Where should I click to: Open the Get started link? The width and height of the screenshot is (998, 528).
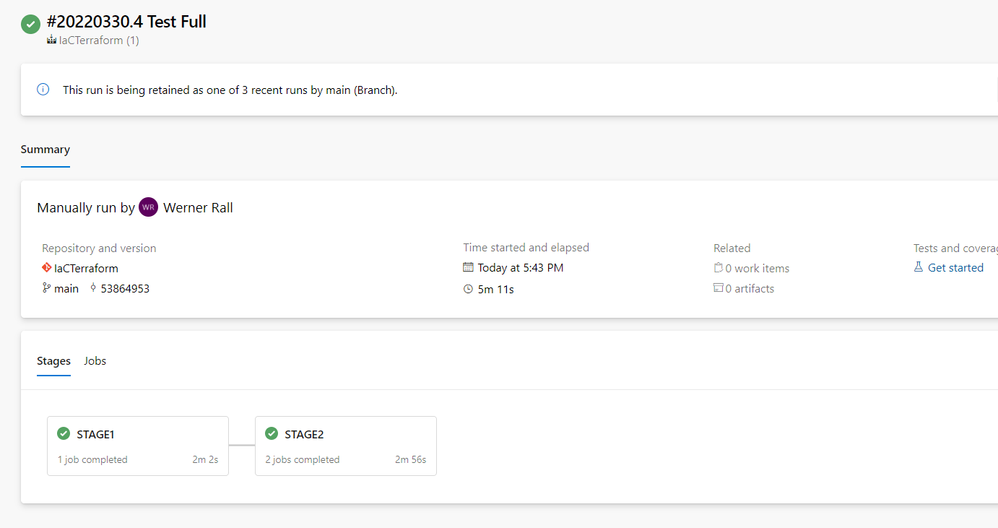click(x=955, y=268)
